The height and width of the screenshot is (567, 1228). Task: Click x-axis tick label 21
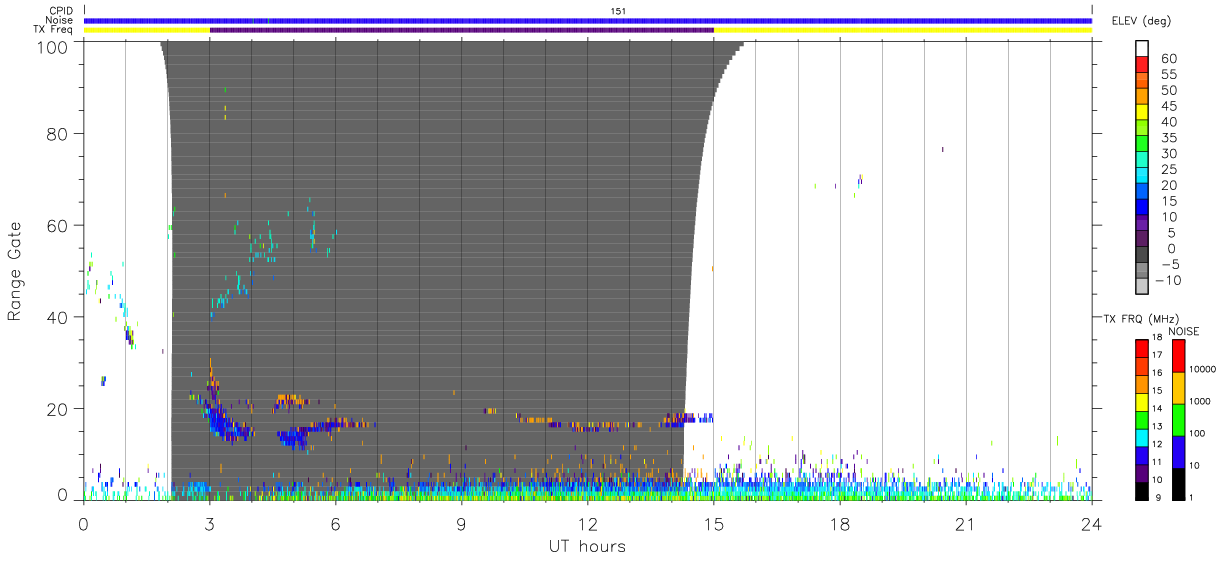pos(965,524)
